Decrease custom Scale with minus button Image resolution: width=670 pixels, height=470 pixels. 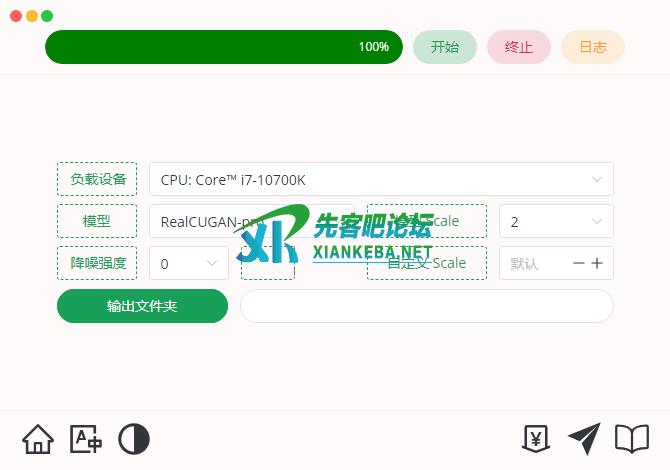click(579, 263)
